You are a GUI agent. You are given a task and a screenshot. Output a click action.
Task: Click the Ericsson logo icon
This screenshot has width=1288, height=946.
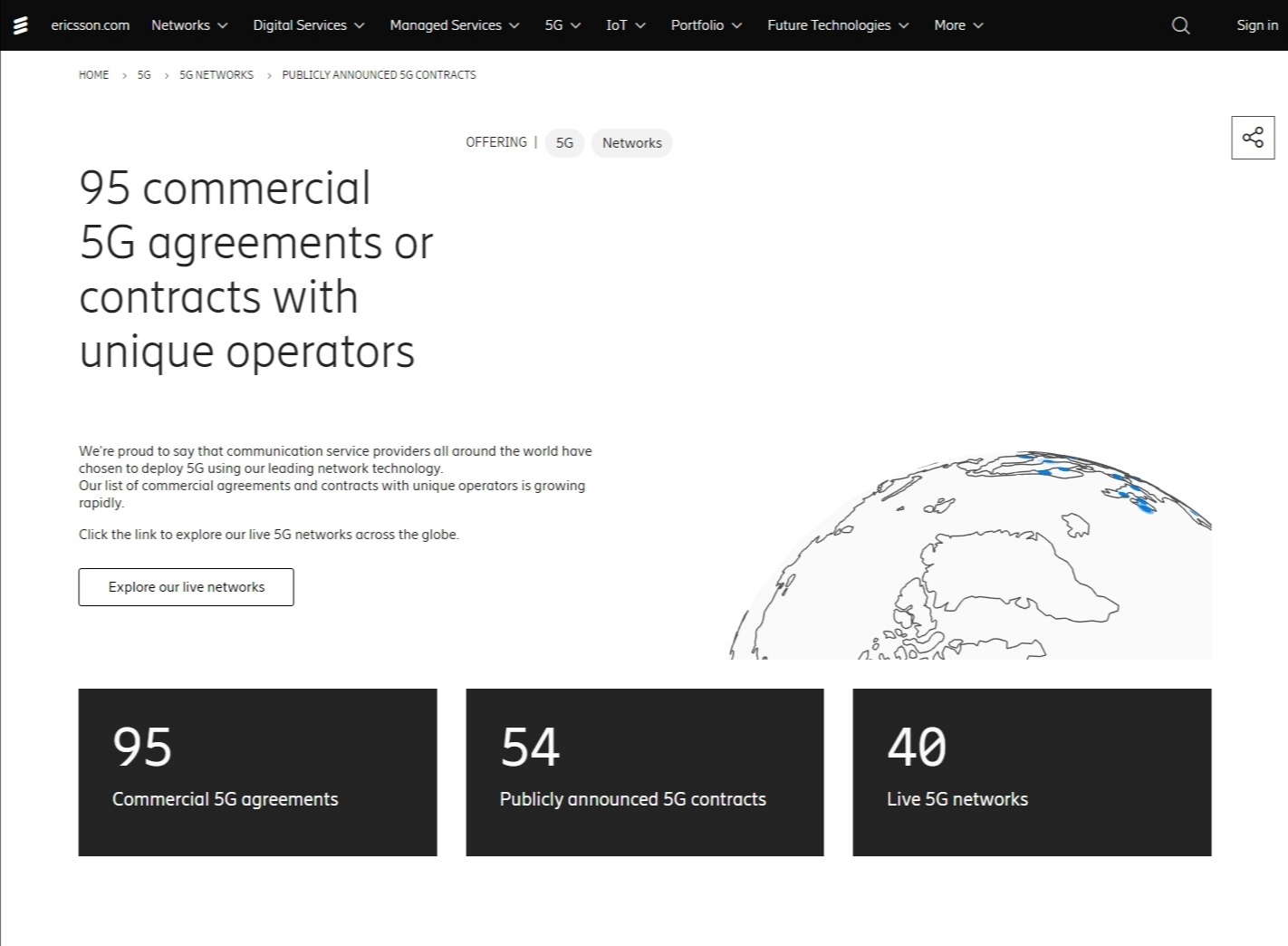click(20, 25)
